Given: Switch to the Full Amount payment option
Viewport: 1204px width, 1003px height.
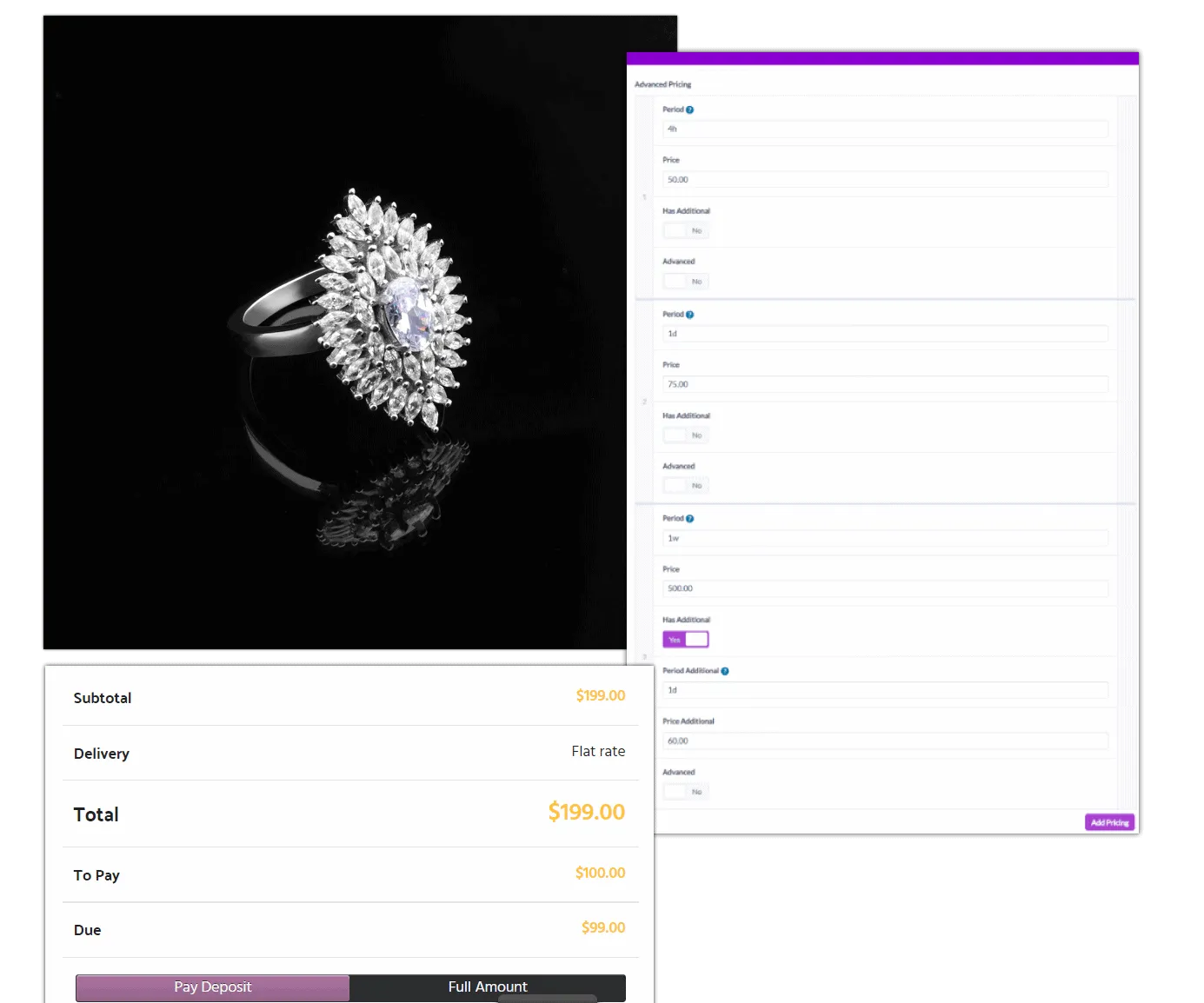Looking at the screenshot, I should [488, 987].
